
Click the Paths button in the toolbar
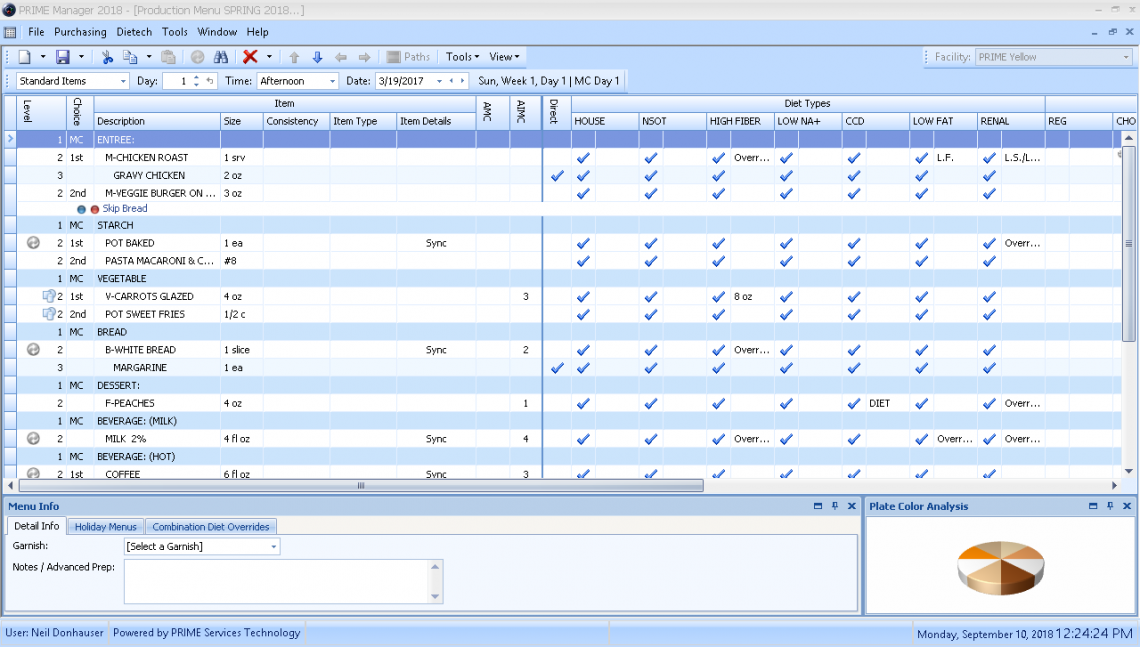pyautogui.click(x=408, y=57)
